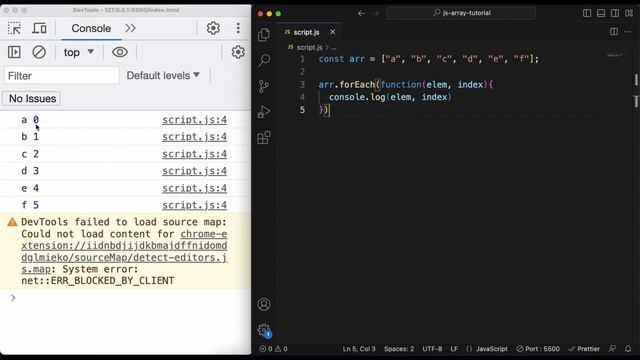Open VS Code Run and Debug view
The width and height of the screenshot is (640, 360).
pos(264,112)
